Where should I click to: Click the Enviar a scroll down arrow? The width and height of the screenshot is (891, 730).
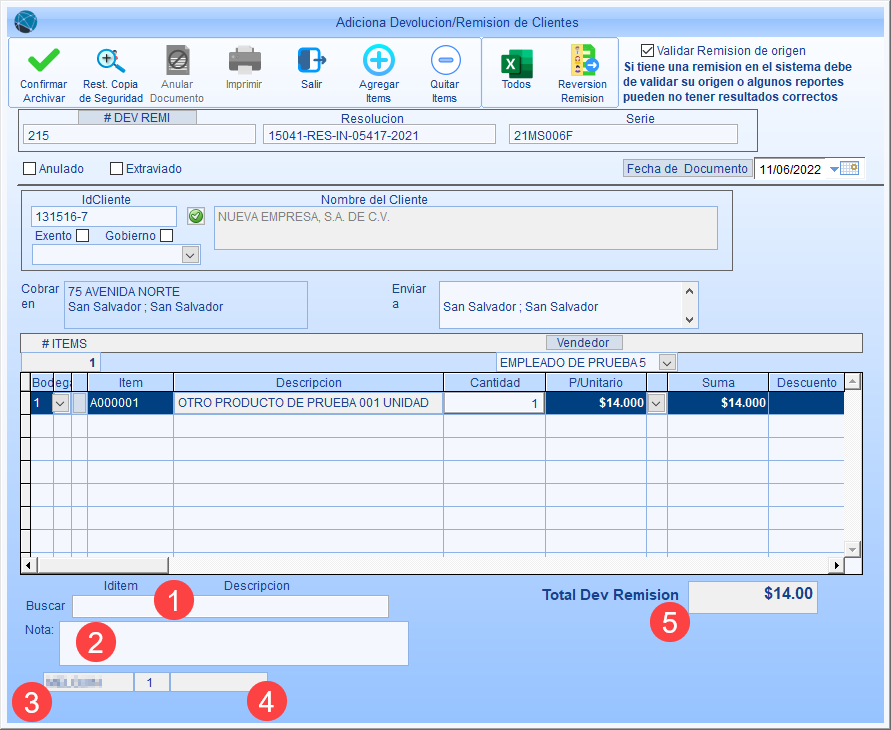click(x=689, y=320)
